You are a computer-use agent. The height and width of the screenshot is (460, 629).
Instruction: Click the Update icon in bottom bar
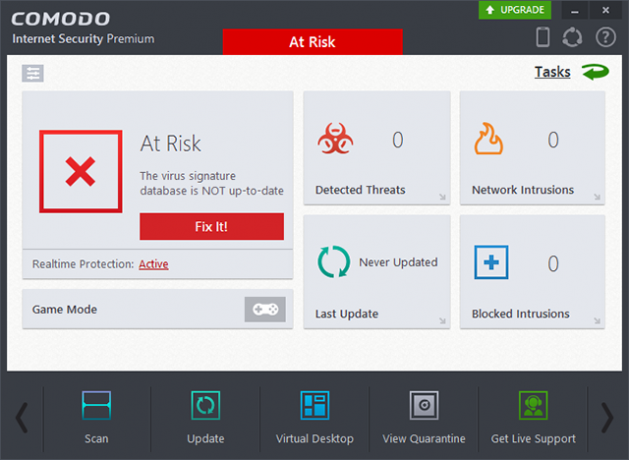click(205, 405)
